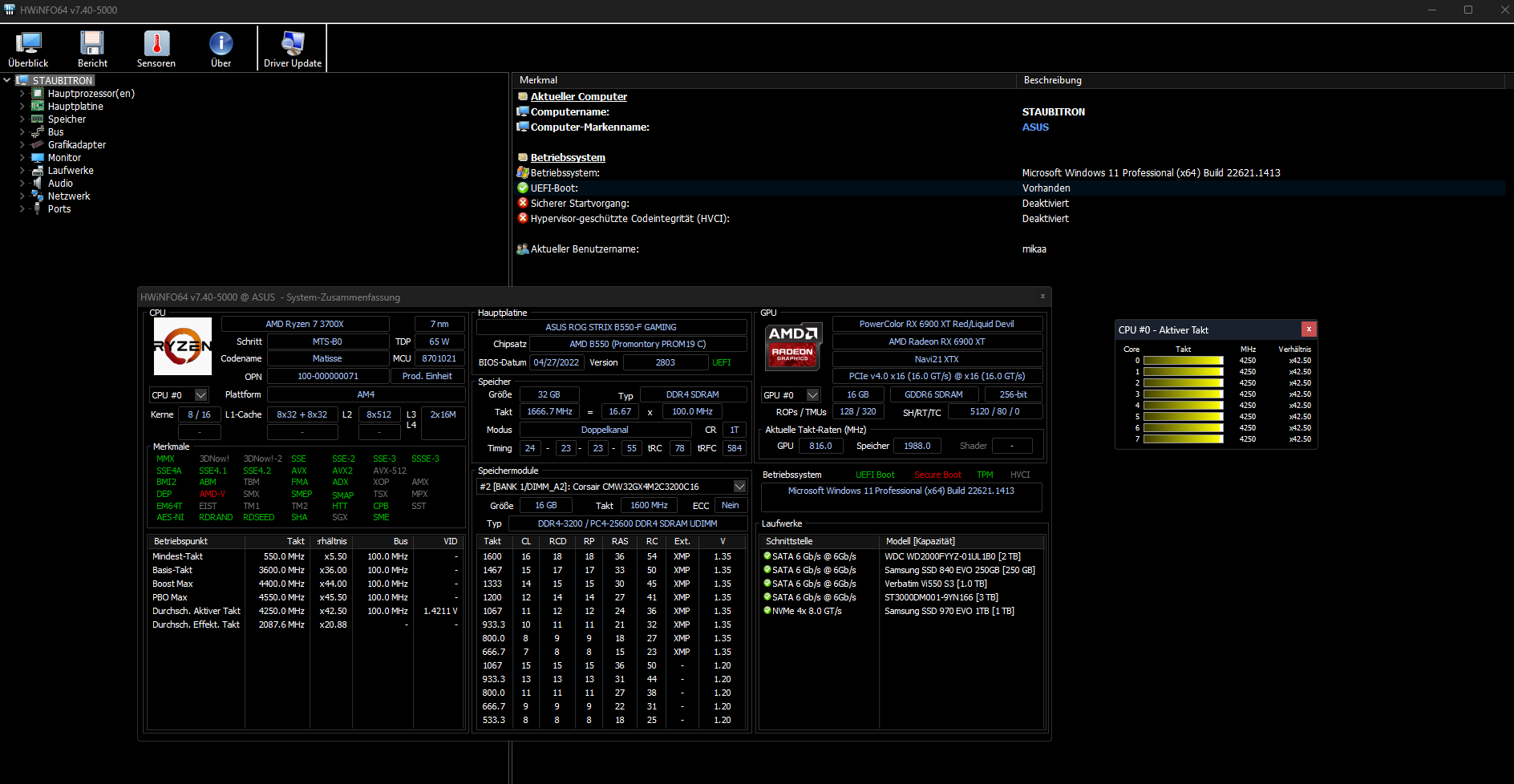Open the Überblick summary toolbar icon
This screenshot has width=1514, height=784.
click(28, 43)
